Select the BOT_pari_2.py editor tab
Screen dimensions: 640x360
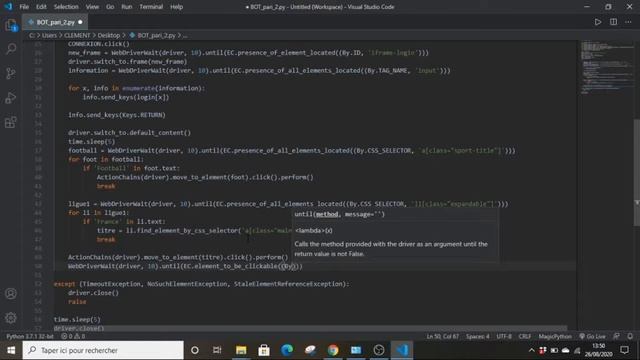coord(55,22)
